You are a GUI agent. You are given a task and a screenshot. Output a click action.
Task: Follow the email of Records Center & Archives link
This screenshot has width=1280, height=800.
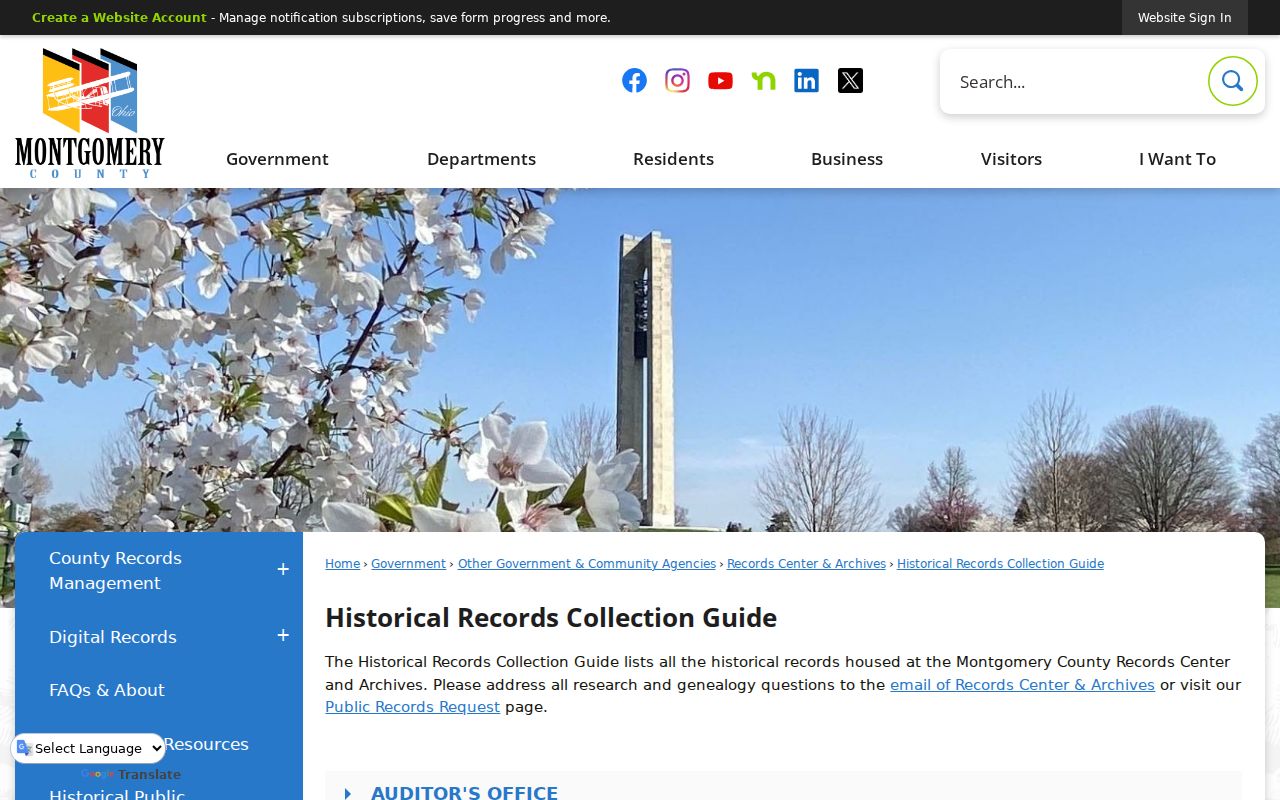pos(1022,685)
